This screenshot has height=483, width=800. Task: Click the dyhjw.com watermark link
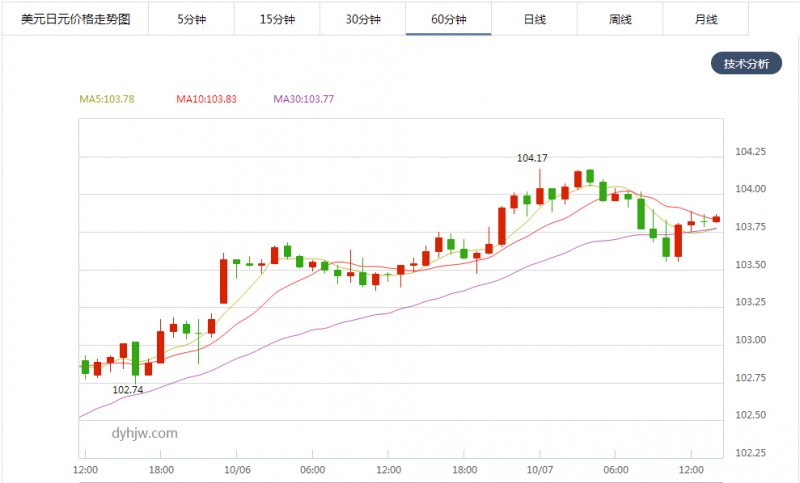click(144, 433)
